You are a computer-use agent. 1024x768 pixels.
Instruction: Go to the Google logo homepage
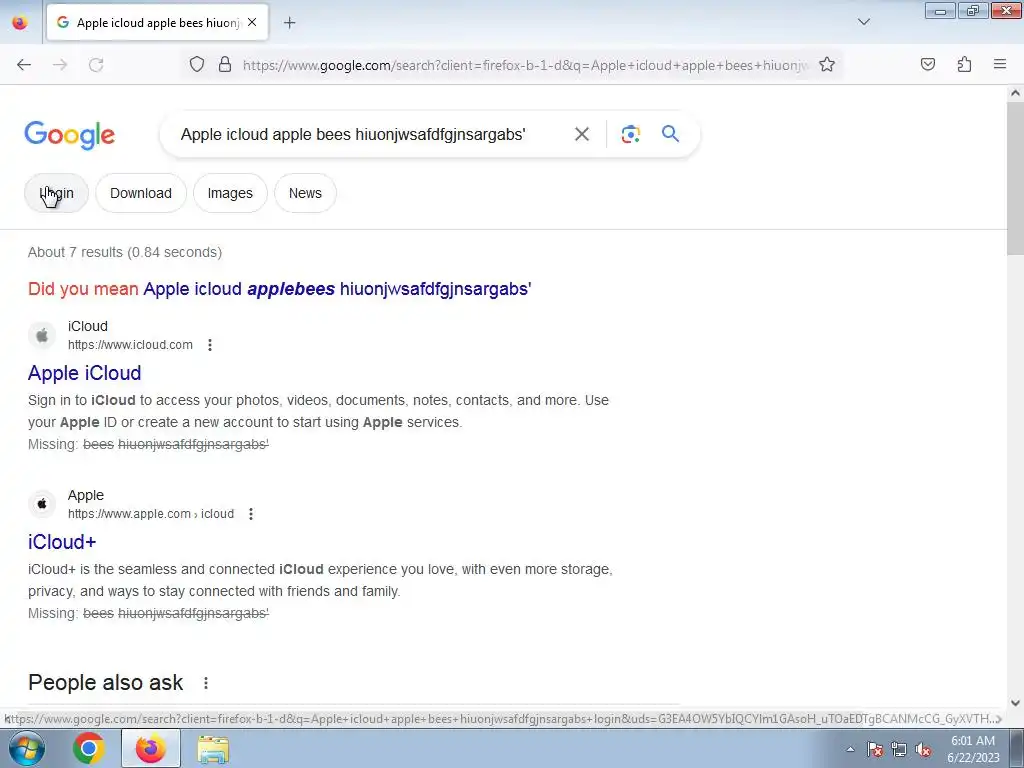click(x=69, y=135)
